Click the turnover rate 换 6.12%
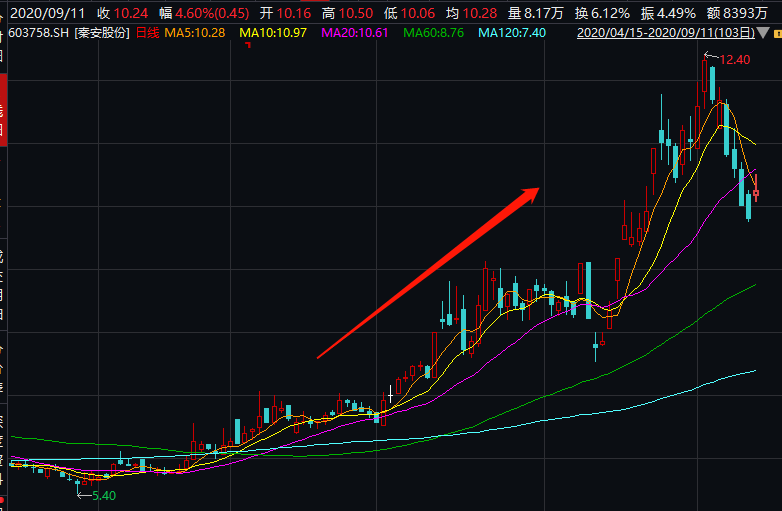Image resolution: width=782 pixels, height=511 pixels. coord(602,13)
